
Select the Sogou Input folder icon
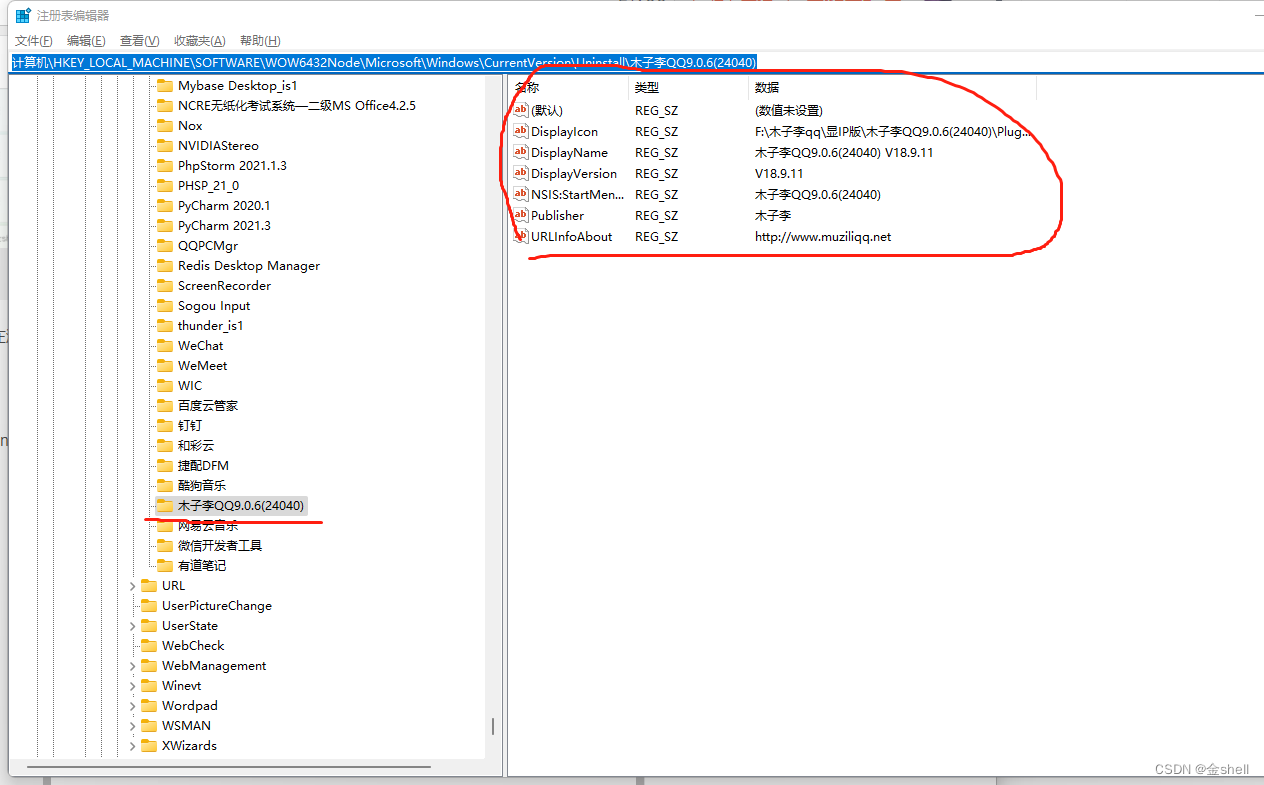[x=164, y=306]
